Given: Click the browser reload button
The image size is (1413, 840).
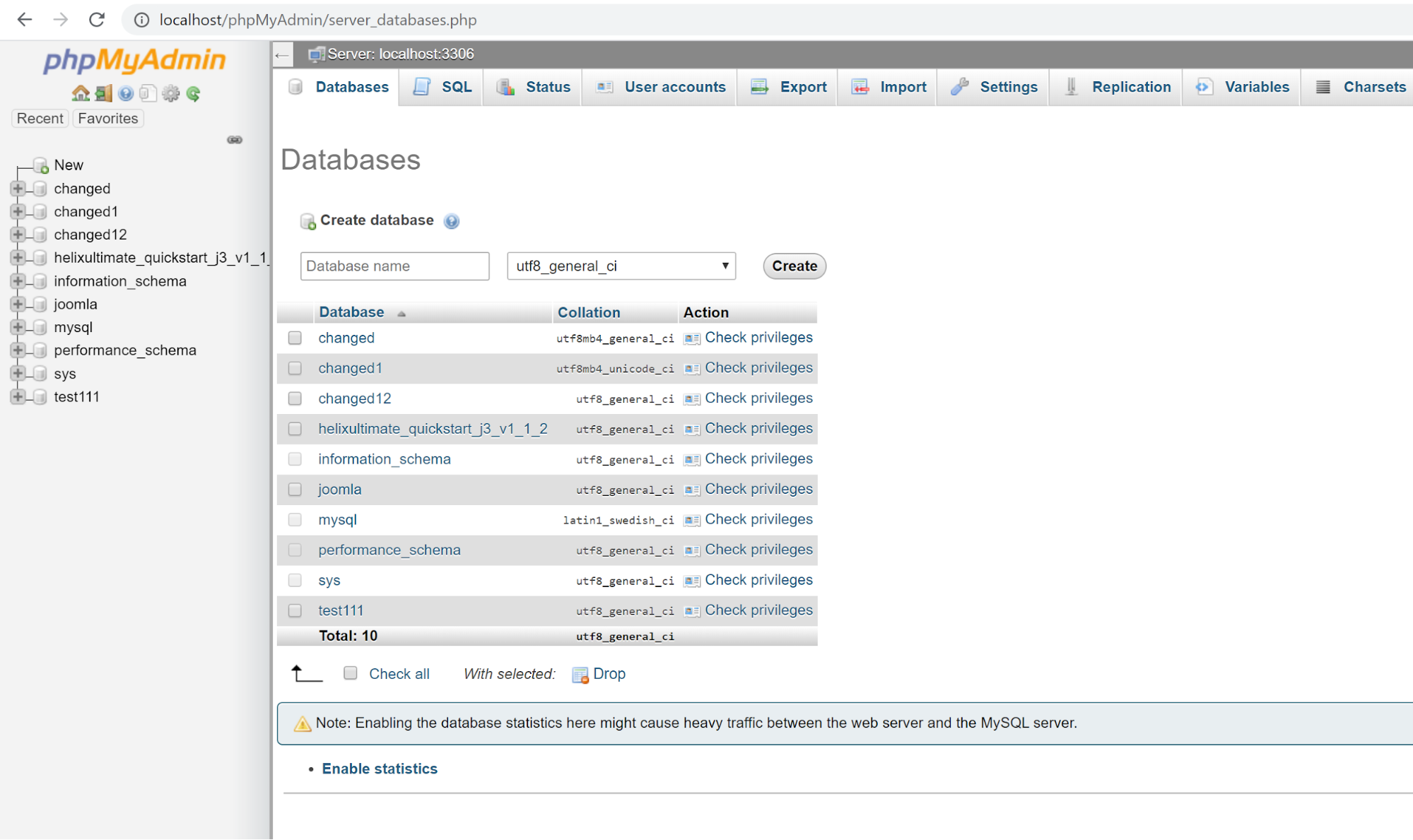Looking at the screenshot, I should (97, 20).
